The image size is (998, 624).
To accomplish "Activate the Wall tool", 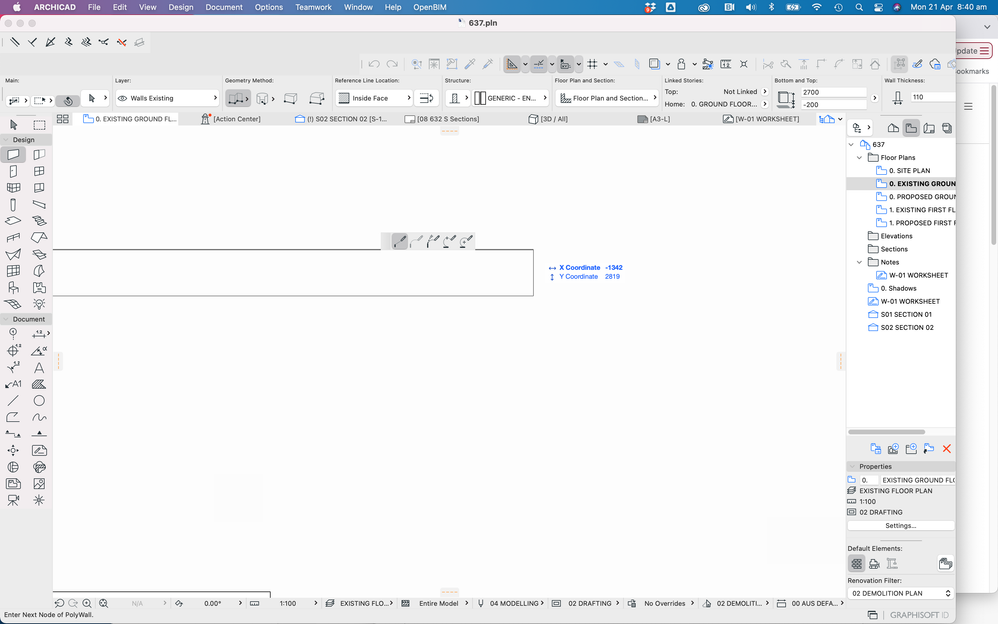I will click(13, 155).
